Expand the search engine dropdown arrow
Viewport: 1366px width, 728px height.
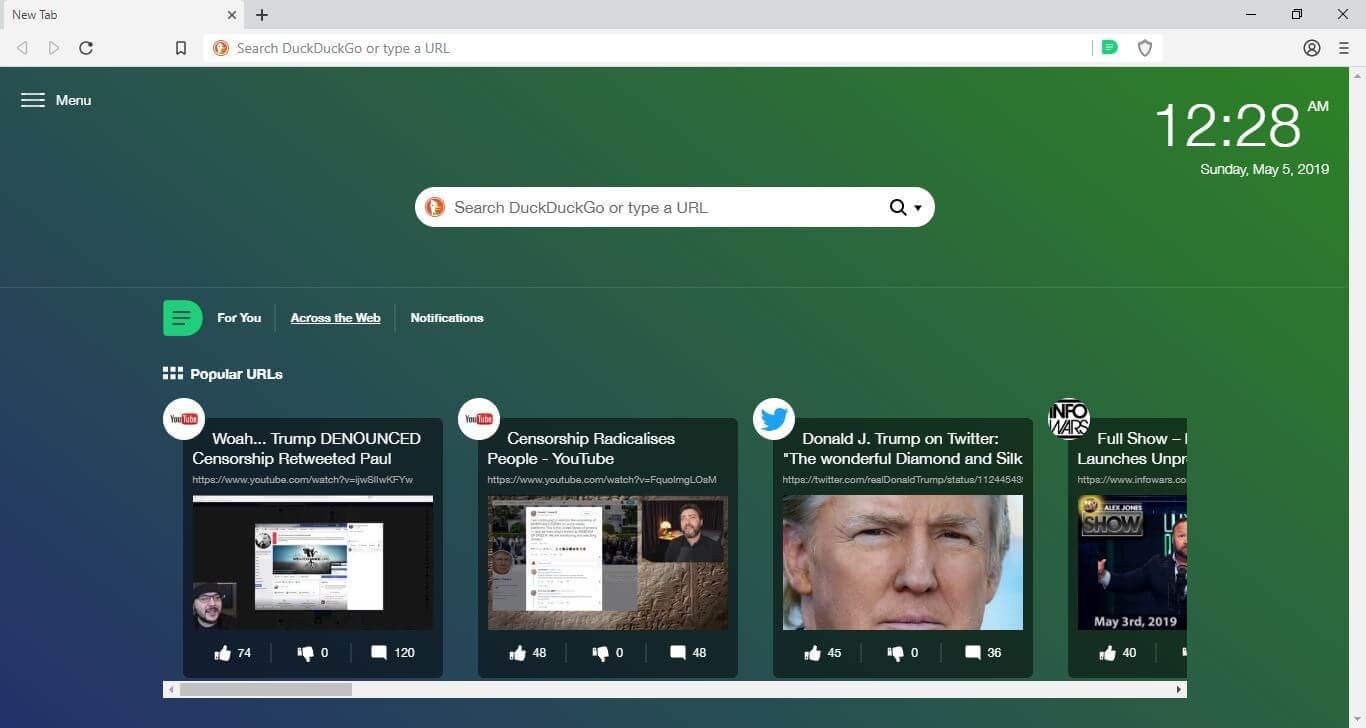(918, 209)
